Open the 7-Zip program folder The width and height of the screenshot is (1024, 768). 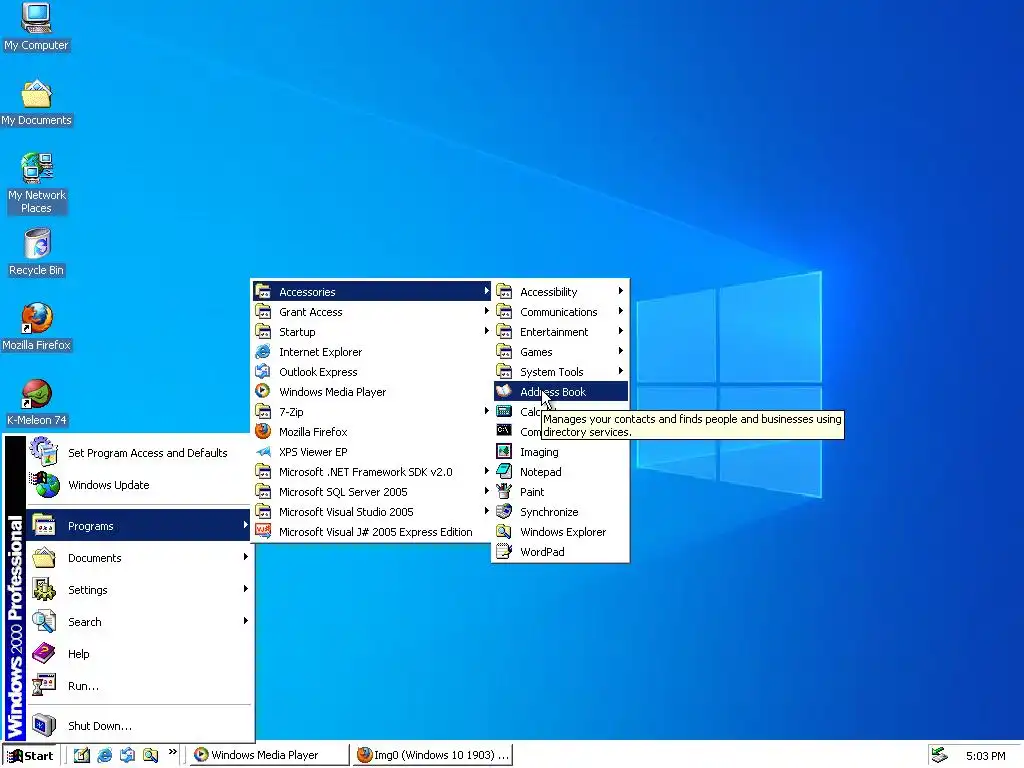[371, 411]
